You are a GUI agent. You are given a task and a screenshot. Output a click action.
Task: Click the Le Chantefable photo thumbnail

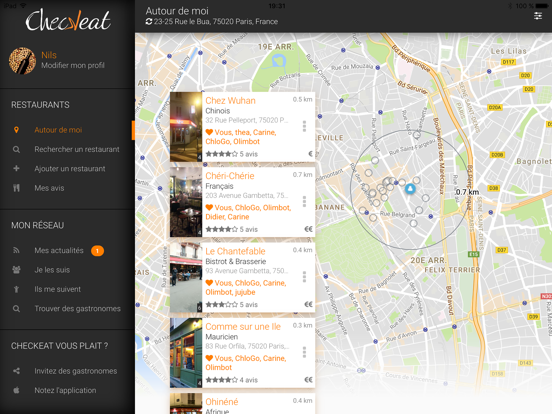coord(186,277)
